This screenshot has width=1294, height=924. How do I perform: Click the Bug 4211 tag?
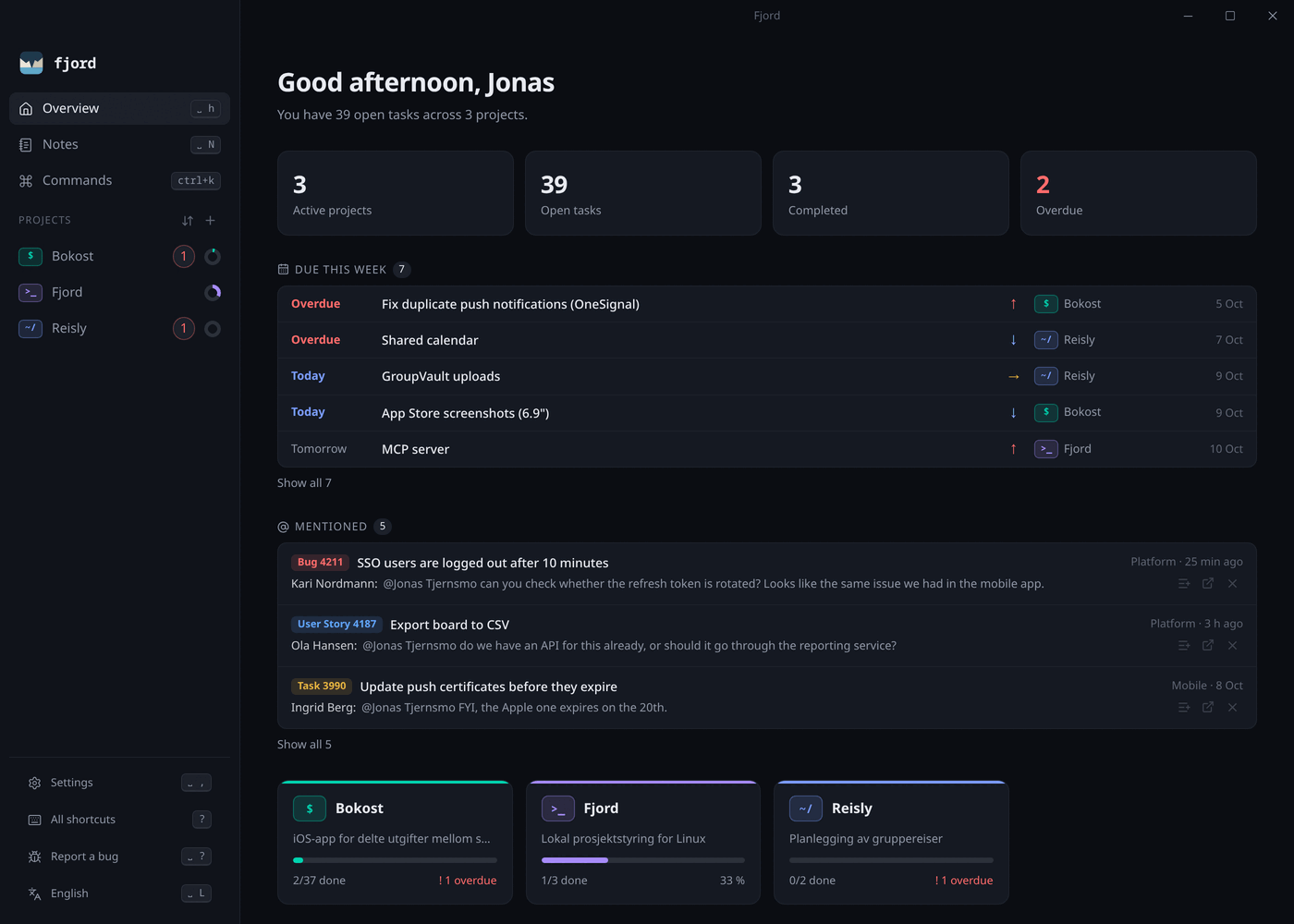[320, 562]
